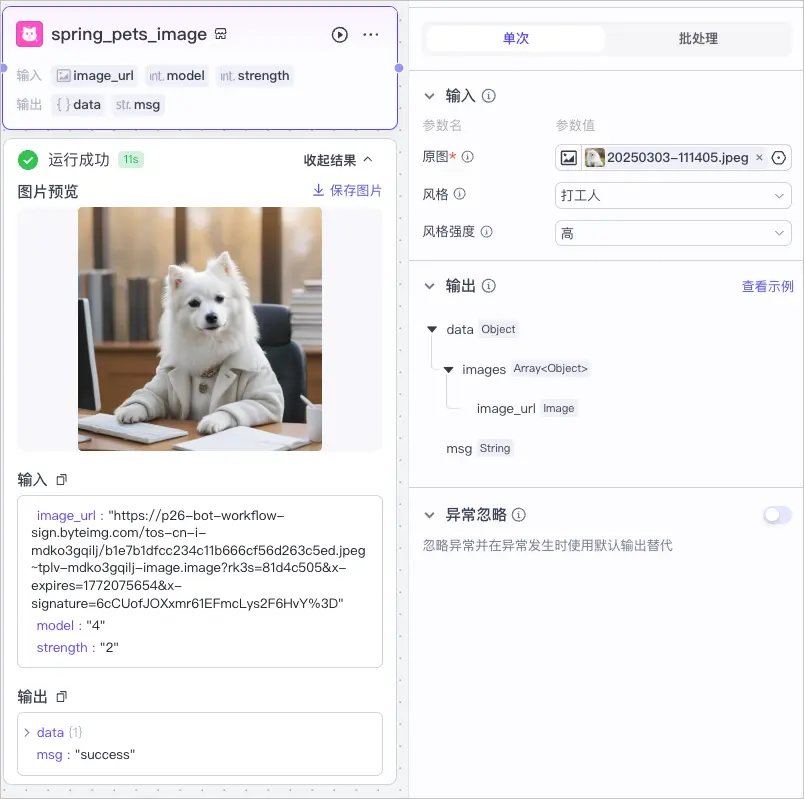Toggle the 异常忽略 switch

click(777, 514)
